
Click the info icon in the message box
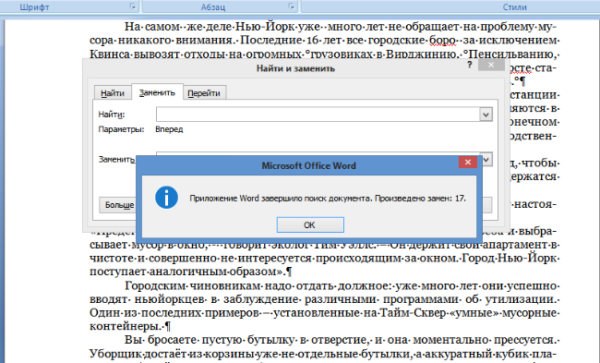pyautogui.click(x=166, y=198)
